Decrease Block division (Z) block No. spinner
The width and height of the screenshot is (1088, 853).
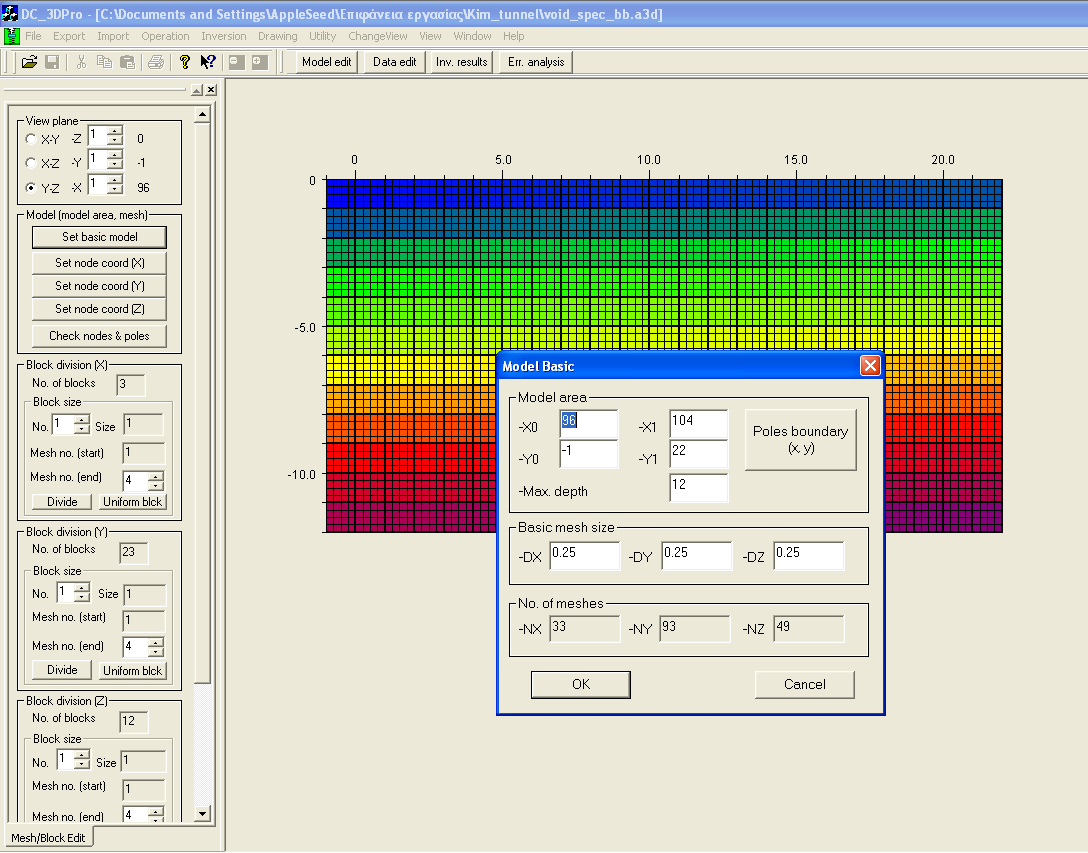click(x=81, y=764)
